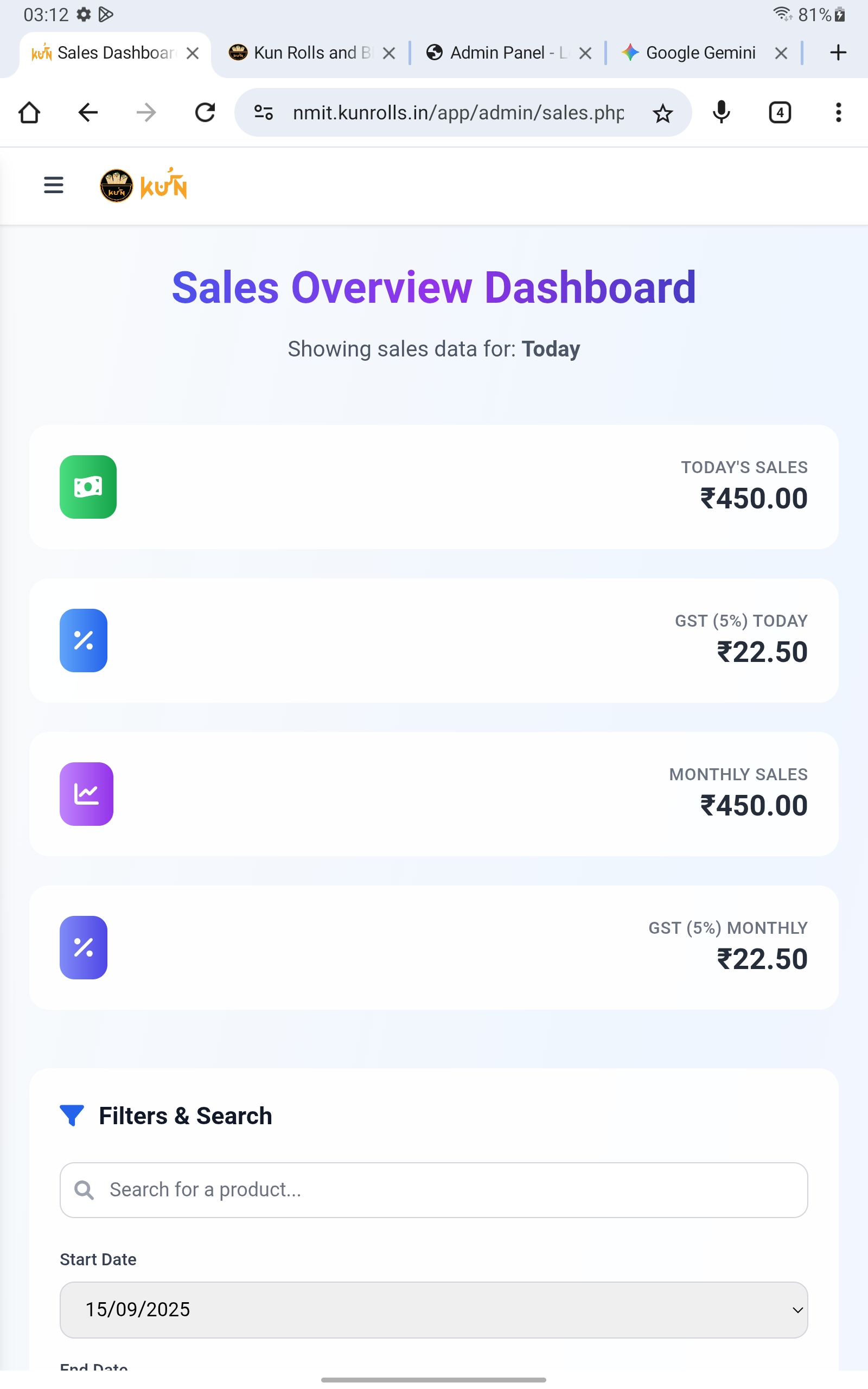Image resolution: width=868 pixels, height=1389 pixels.
Task: Go back to the previous page
Action: (87, 112)
